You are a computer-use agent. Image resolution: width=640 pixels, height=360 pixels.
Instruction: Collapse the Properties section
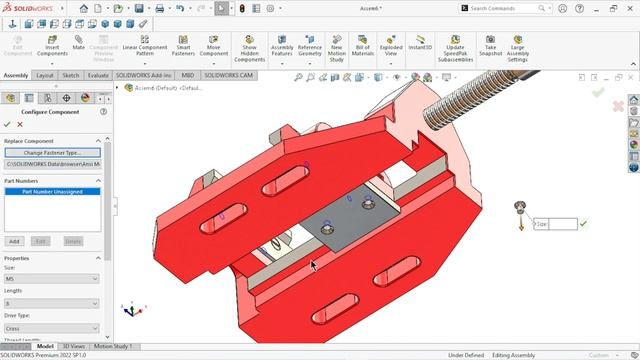click(98, 258)
